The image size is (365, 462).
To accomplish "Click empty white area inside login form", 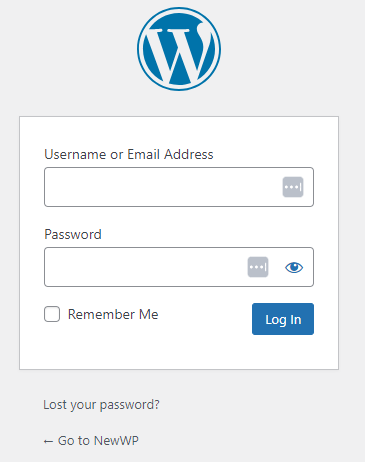I will click(179, 353).
